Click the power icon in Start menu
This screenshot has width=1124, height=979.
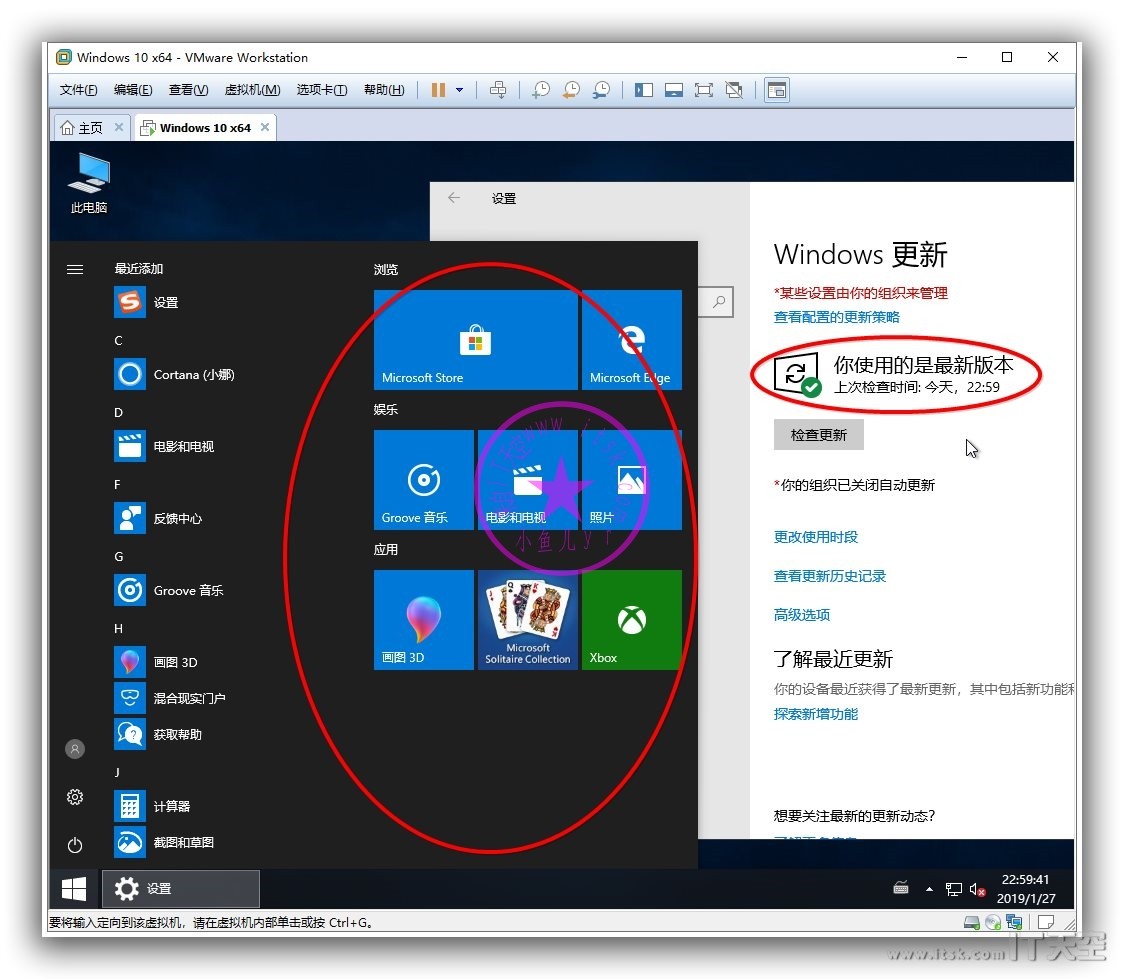pos(75,845)
